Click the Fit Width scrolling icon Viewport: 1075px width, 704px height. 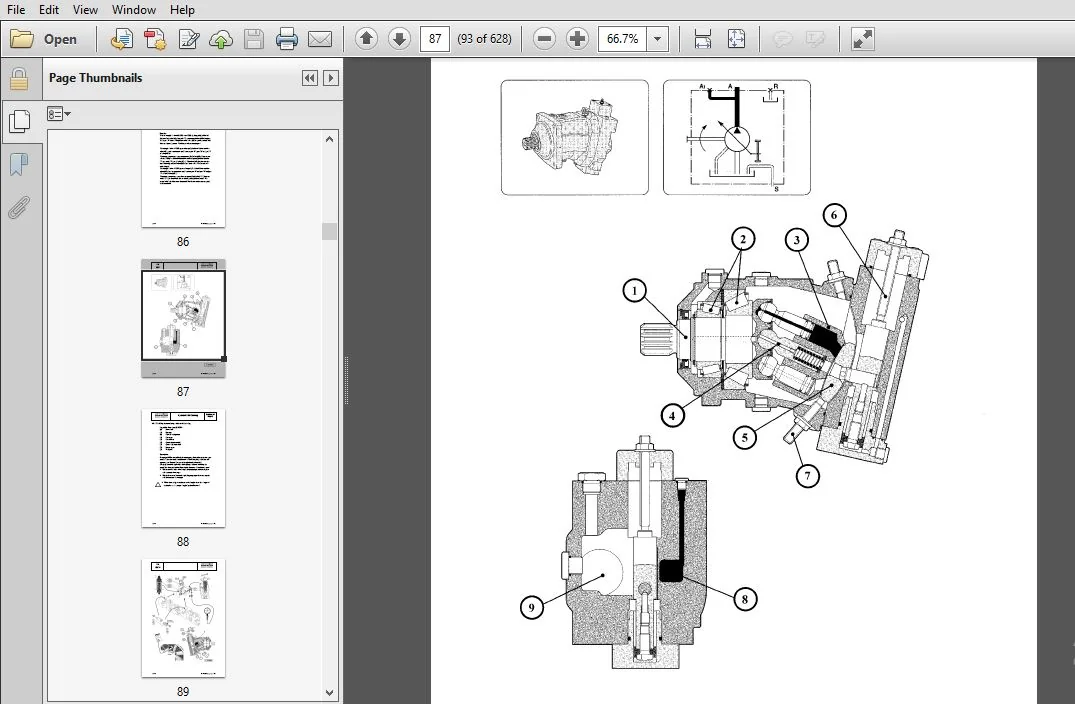click(703, 39)
